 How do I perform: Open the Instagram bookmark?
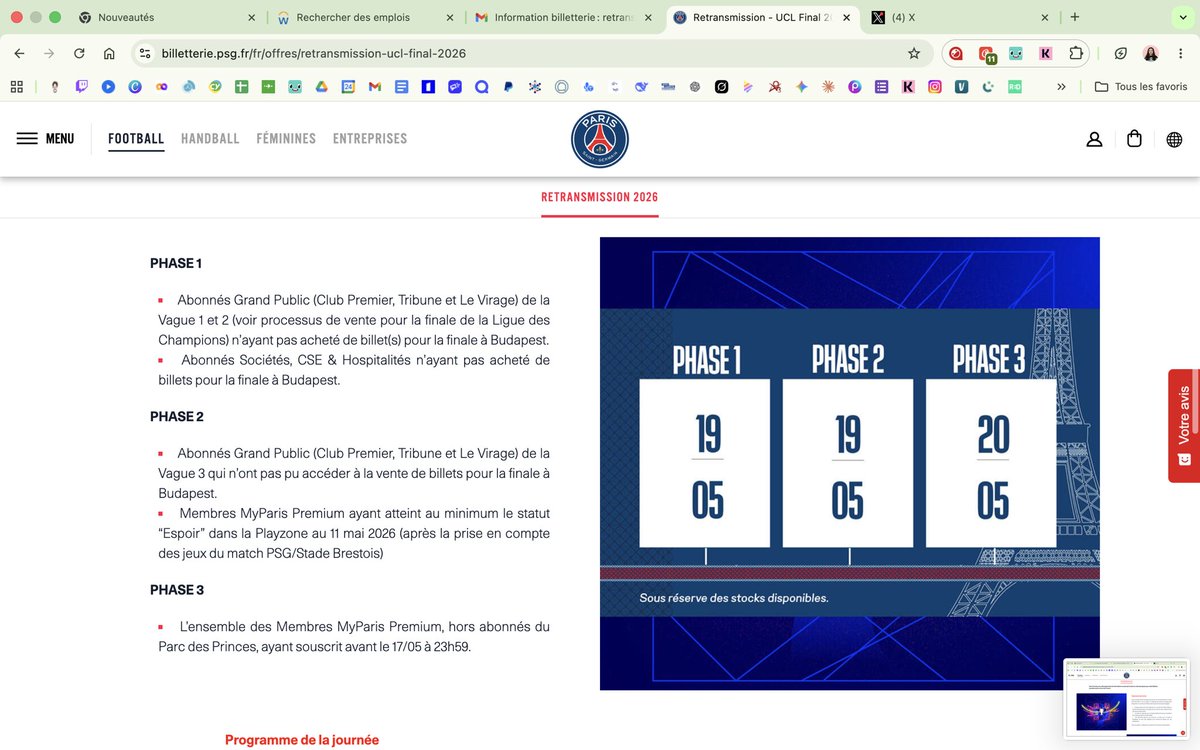click(x=934, y=87)
